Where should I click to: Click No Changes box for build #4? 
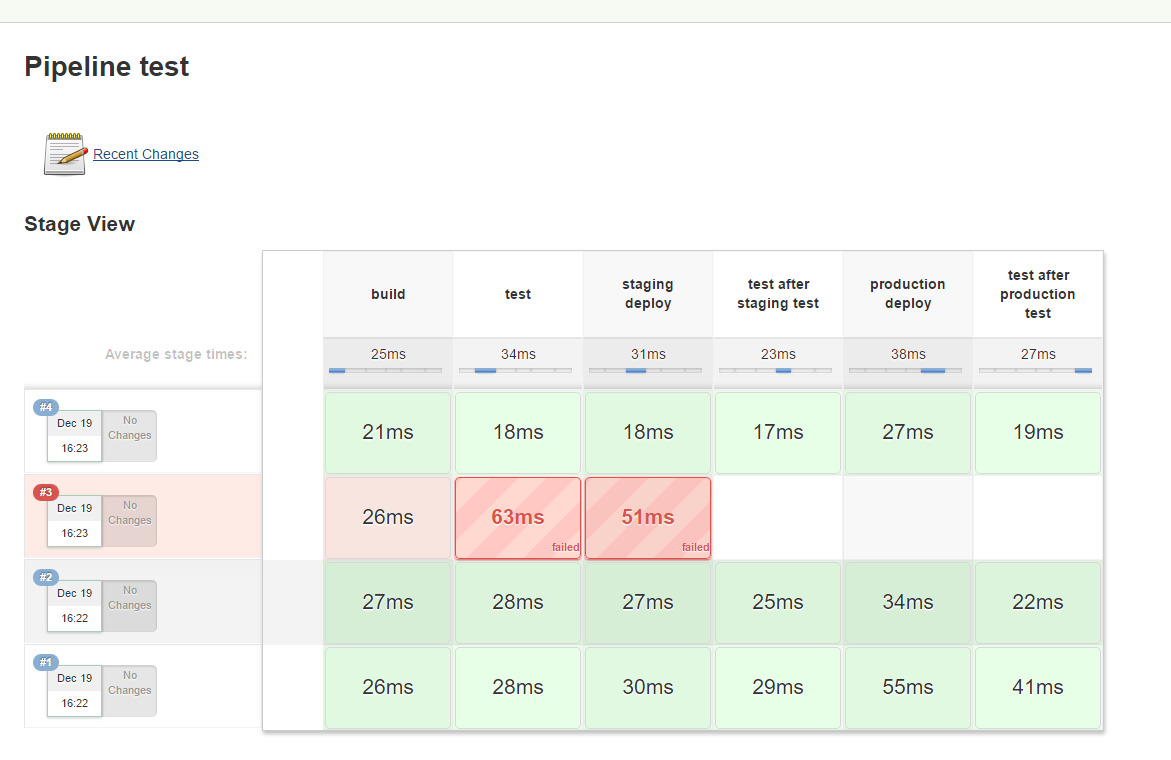130,435
